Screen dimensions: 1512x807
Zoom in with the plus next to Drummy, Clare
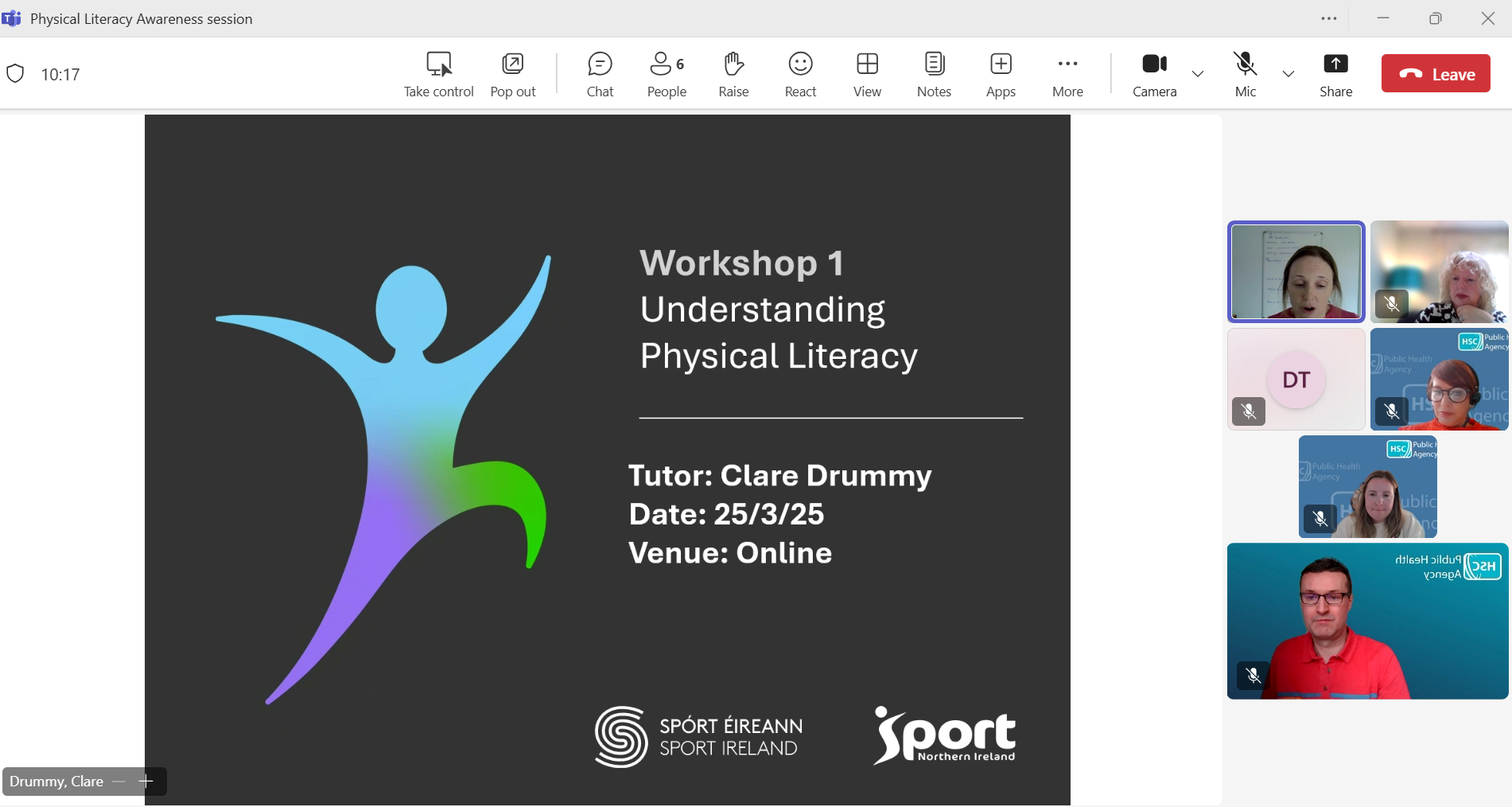pos(146,782)
